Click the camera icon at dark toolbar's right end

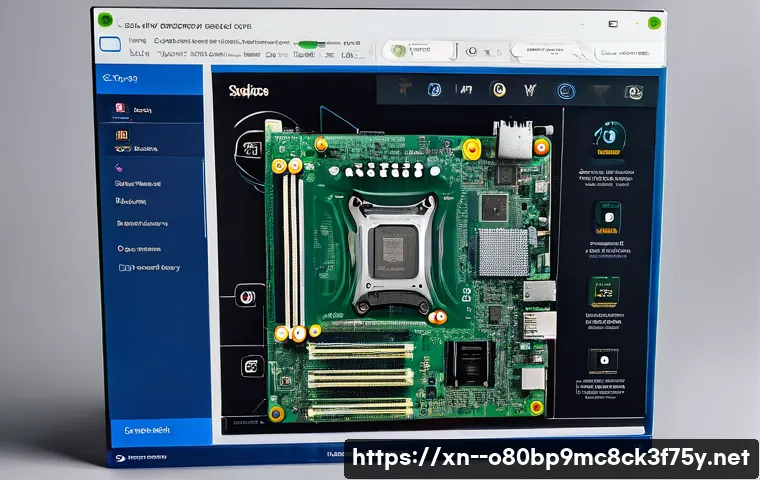click(632, 92)
